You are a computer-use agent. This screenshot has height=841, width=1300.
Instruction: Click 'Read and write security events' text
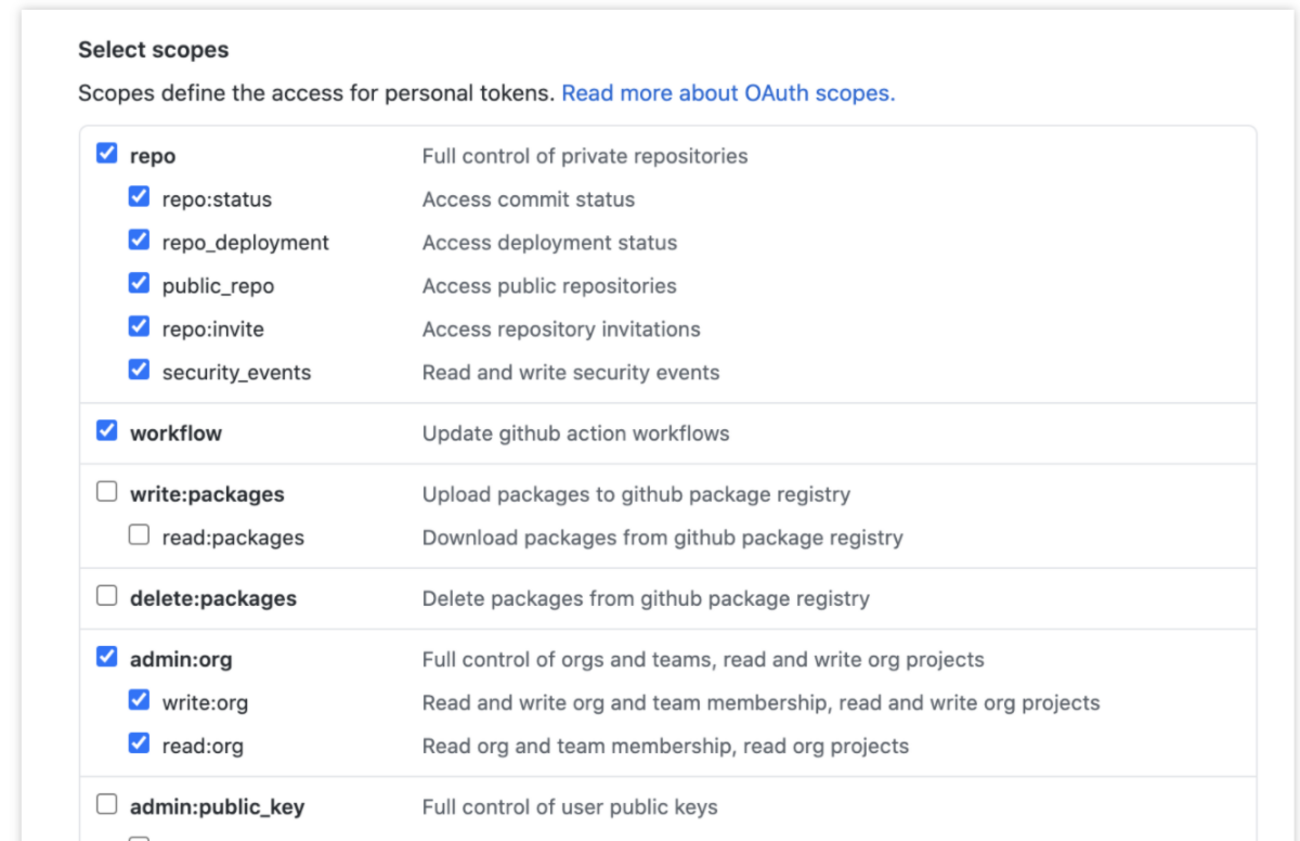571,372
